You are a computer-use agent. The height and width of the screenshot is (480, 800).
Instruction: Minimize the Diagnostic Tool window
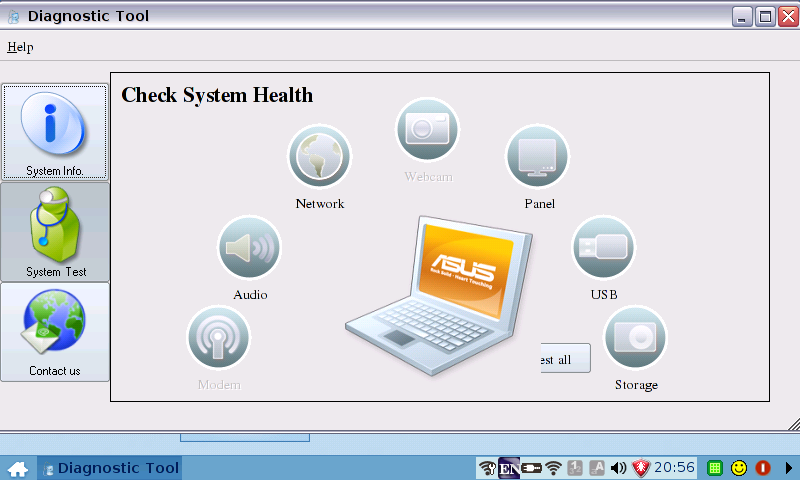click(x=742, y=17)
